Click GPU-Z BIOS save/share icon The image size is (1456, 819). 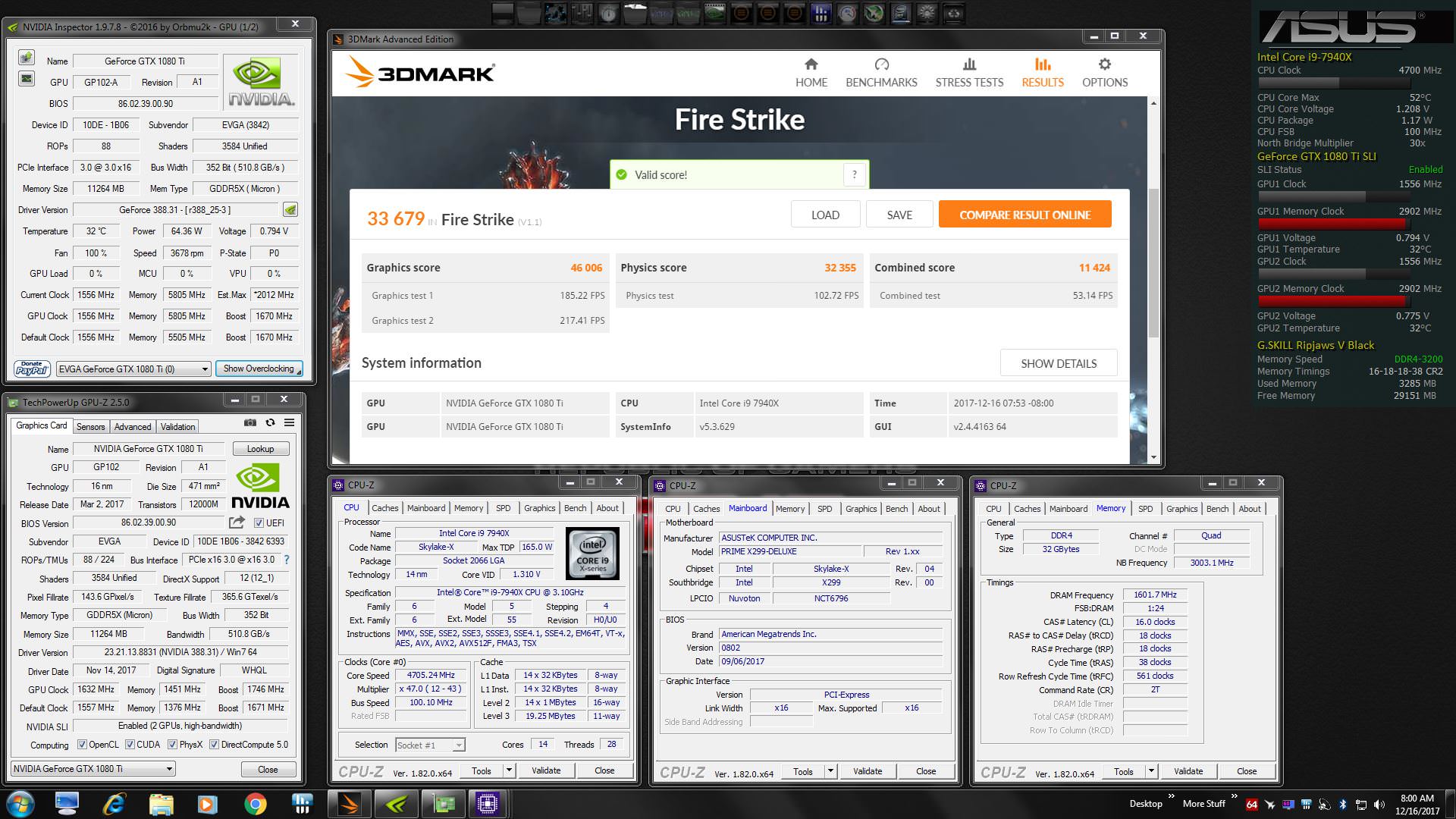(x=237, y=522)
